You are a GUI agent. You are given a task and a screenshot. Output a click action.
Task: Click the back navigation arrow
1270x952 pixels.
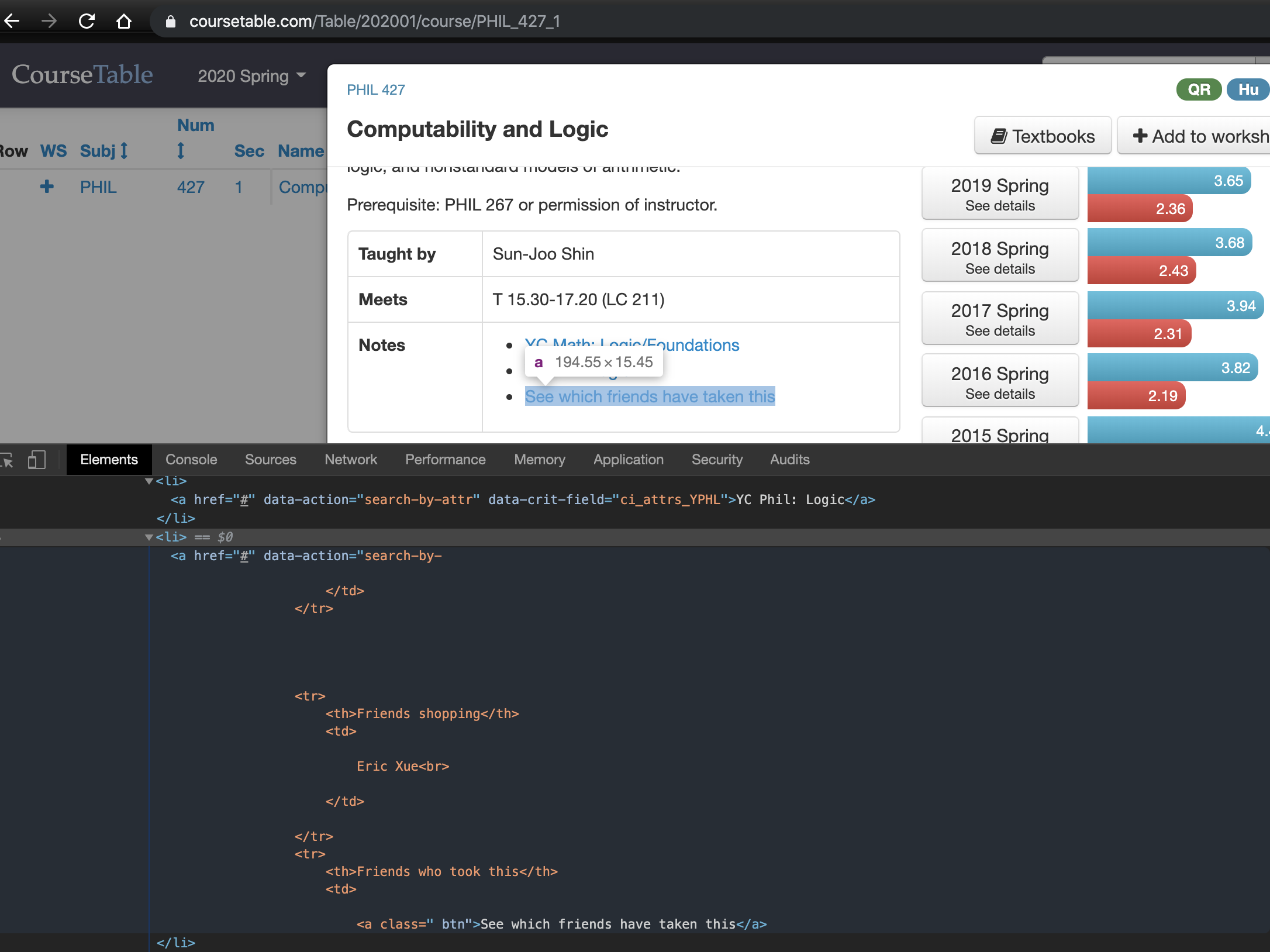coord(11,20)
